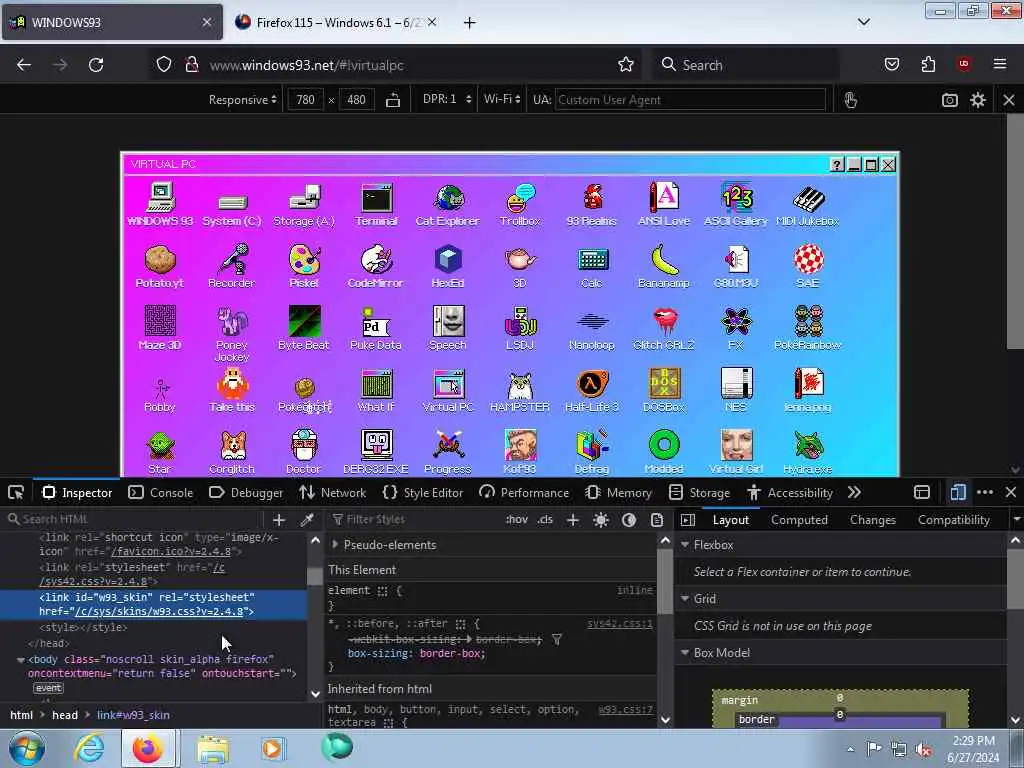
Task: Toggle Responsive Design Mode button in devtools
Action: (x=957, y=492)
